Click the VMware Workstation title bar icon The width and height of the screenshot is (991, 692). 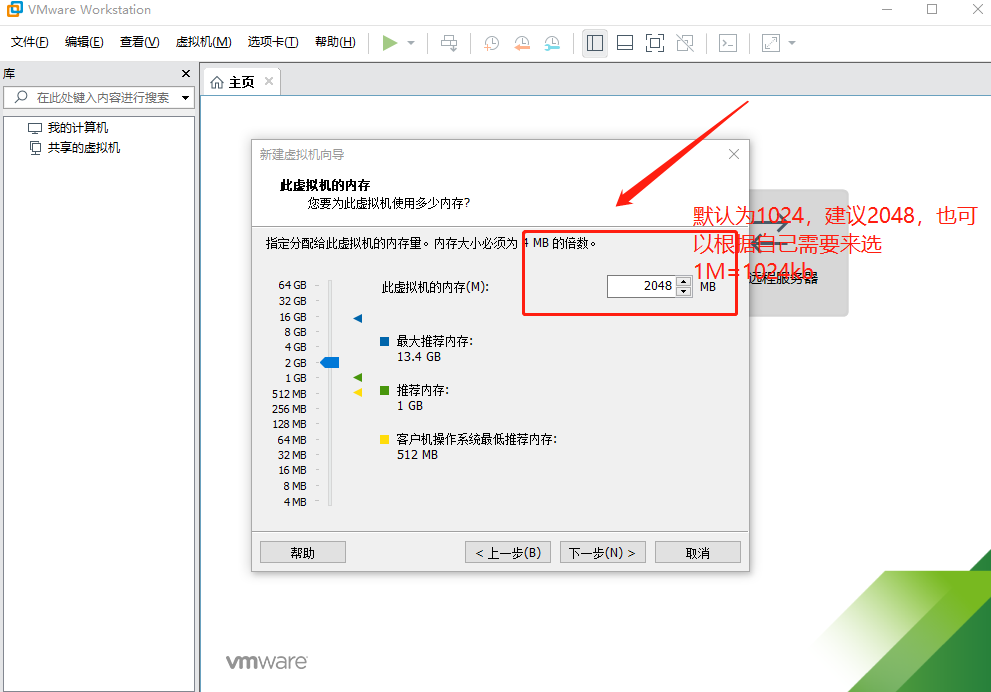tap(14, 9)
